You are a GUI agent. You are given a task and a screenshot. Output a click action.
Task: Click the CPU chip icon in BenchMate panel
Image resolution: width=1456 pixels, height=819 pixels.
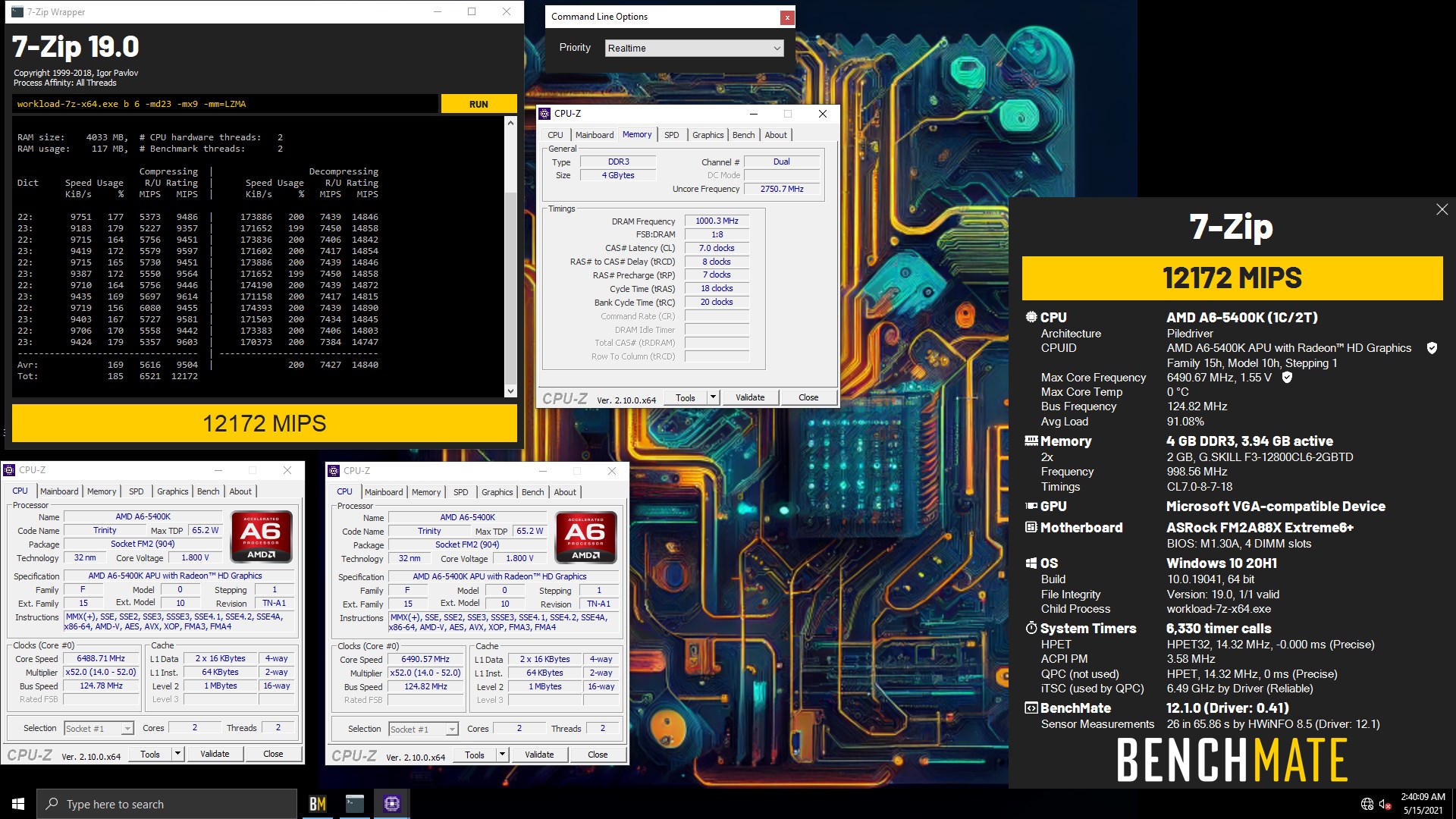[1031, 317]
